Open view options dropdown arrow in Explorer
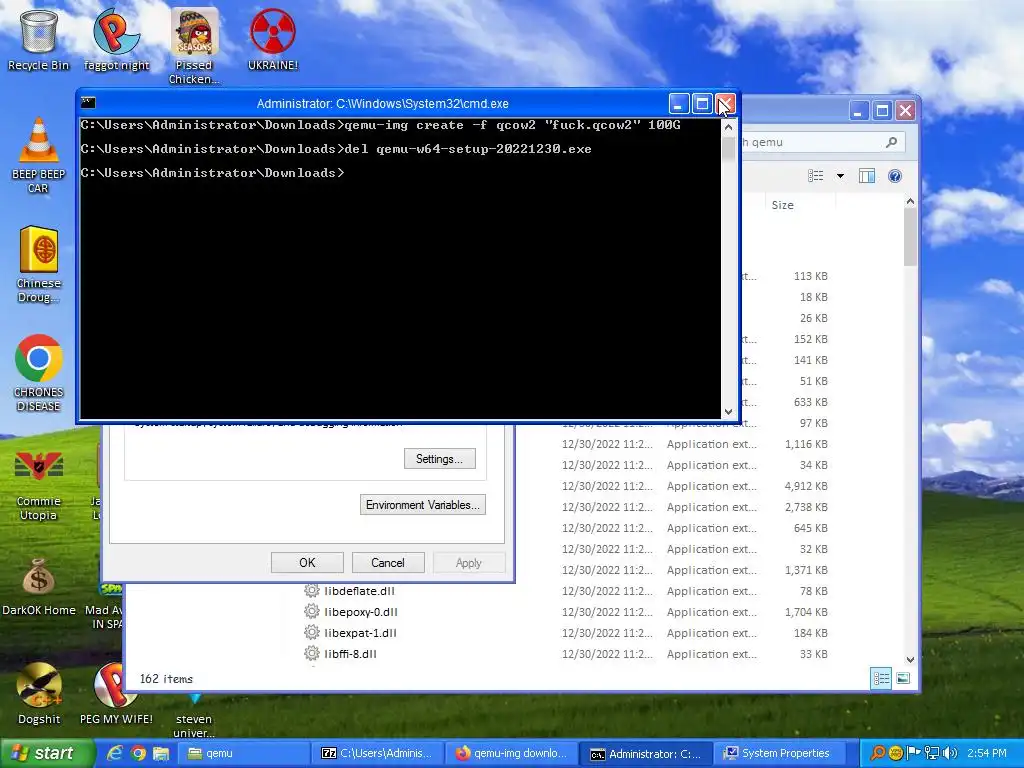This screenshot has height=768, width=1024. pos(840,176)
